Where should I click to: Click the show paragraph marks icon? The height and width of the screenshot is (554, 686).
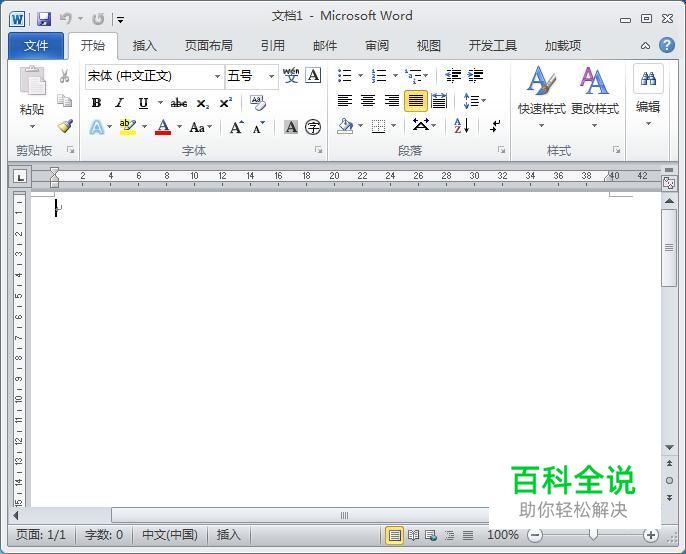coord(495,126)
